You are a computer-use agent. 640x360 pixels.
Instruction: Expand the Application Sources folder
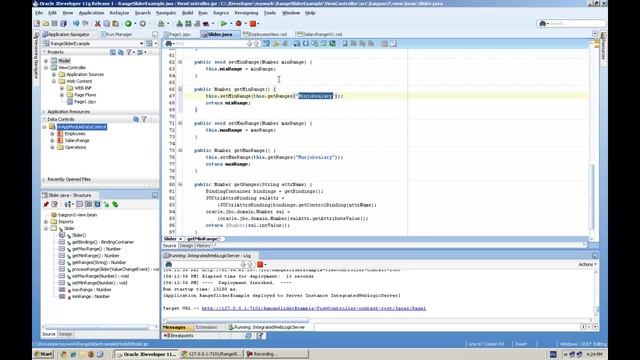pos(54,75)
